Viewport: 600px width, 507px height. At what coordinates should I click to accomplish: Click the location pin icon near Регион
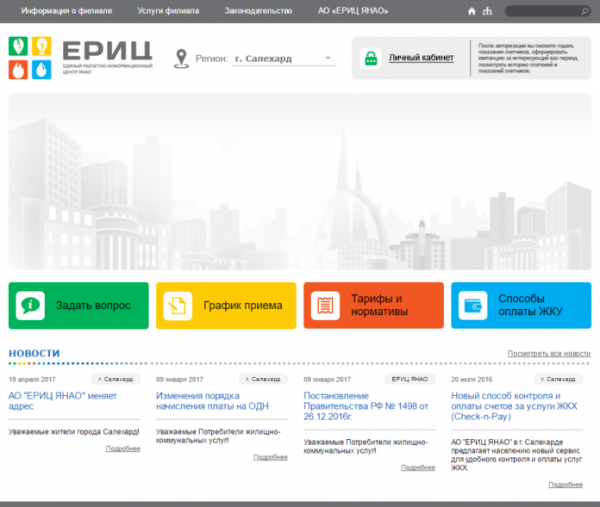pyautogui.click(x=181, y=59)
